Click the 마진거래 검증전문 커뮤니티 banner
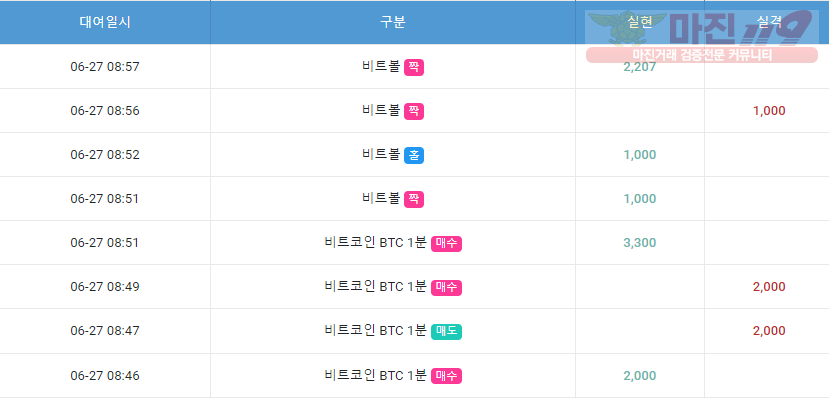The width and height of the screenshot is (829, 398). pyautogui.click(x=702, y=54)
